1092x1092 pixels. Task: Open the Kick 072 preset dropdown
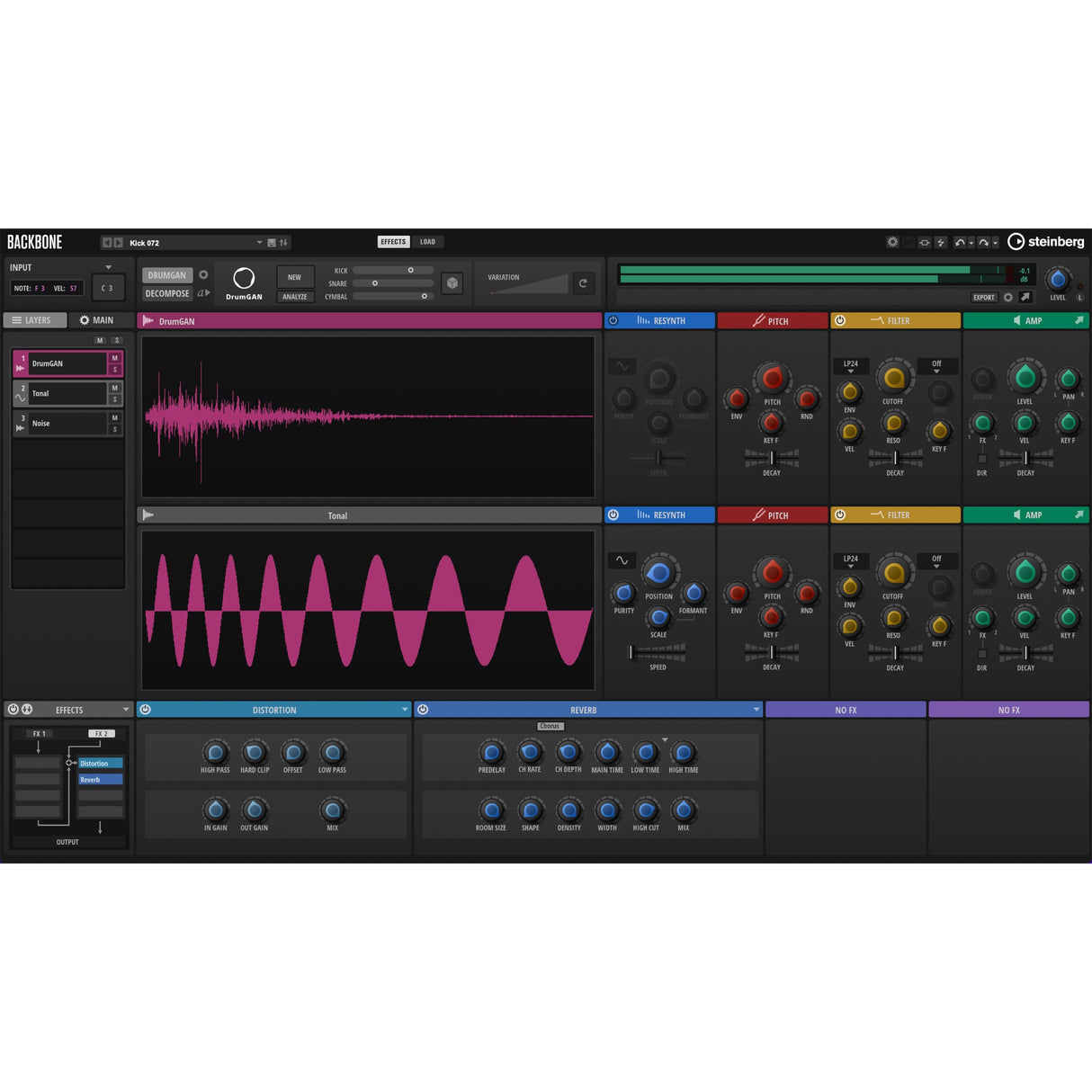tap(259, 242)
